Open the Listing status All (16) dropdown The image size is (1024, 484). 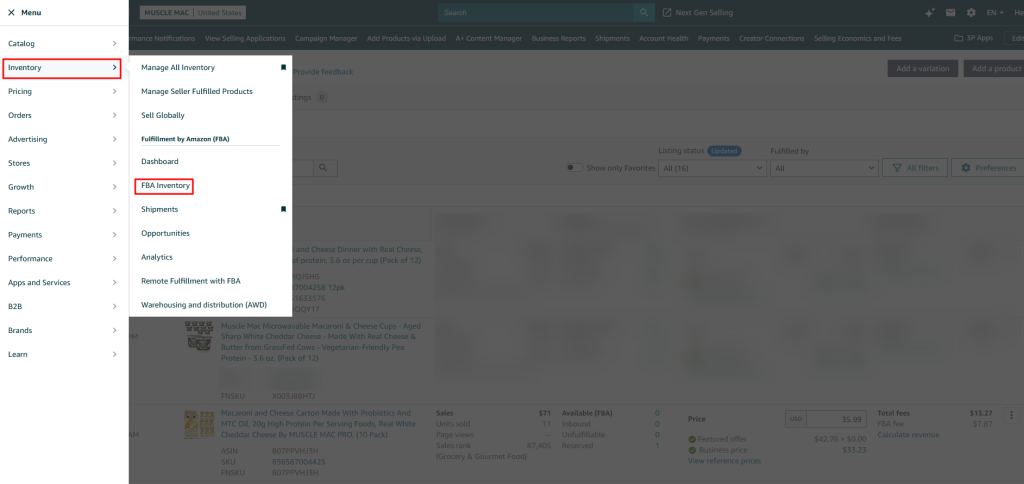pos(712,168)
